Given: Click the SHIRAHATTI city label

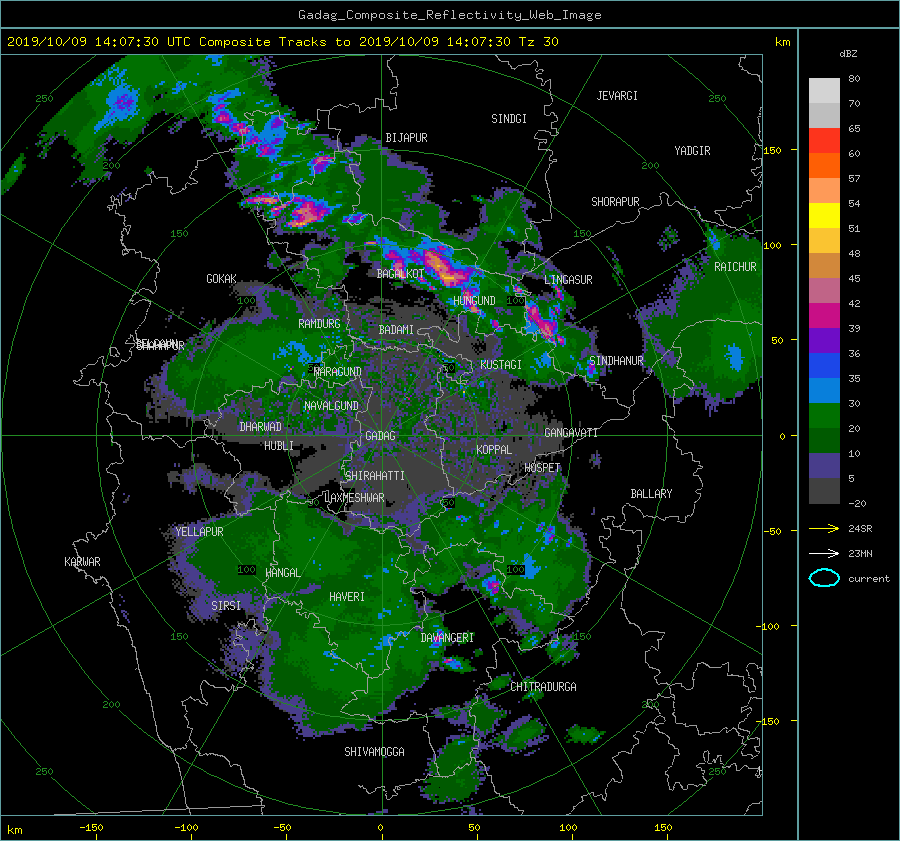Looking at the screenshot, I should pos(375,476).
